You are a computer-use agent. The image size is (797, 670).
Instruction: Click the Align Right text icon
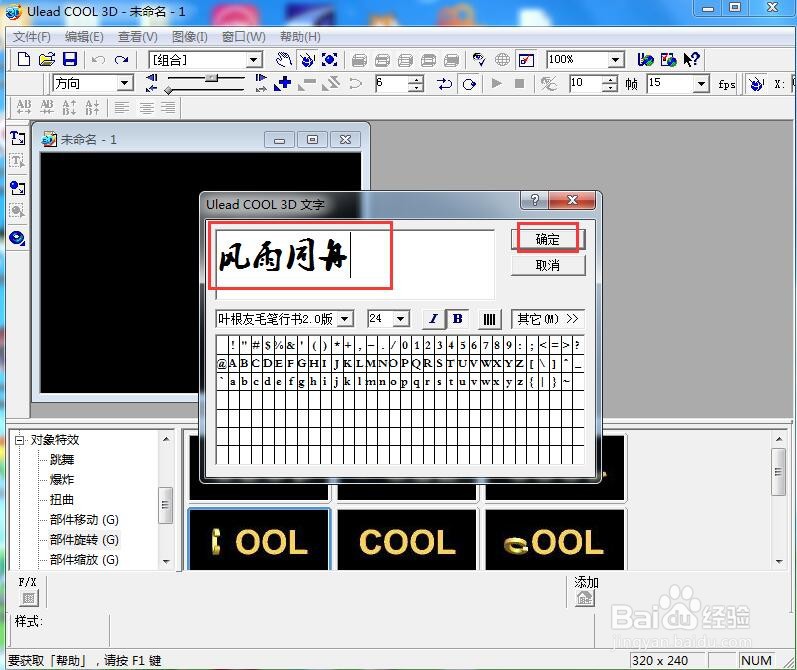[x=168, y=107]
